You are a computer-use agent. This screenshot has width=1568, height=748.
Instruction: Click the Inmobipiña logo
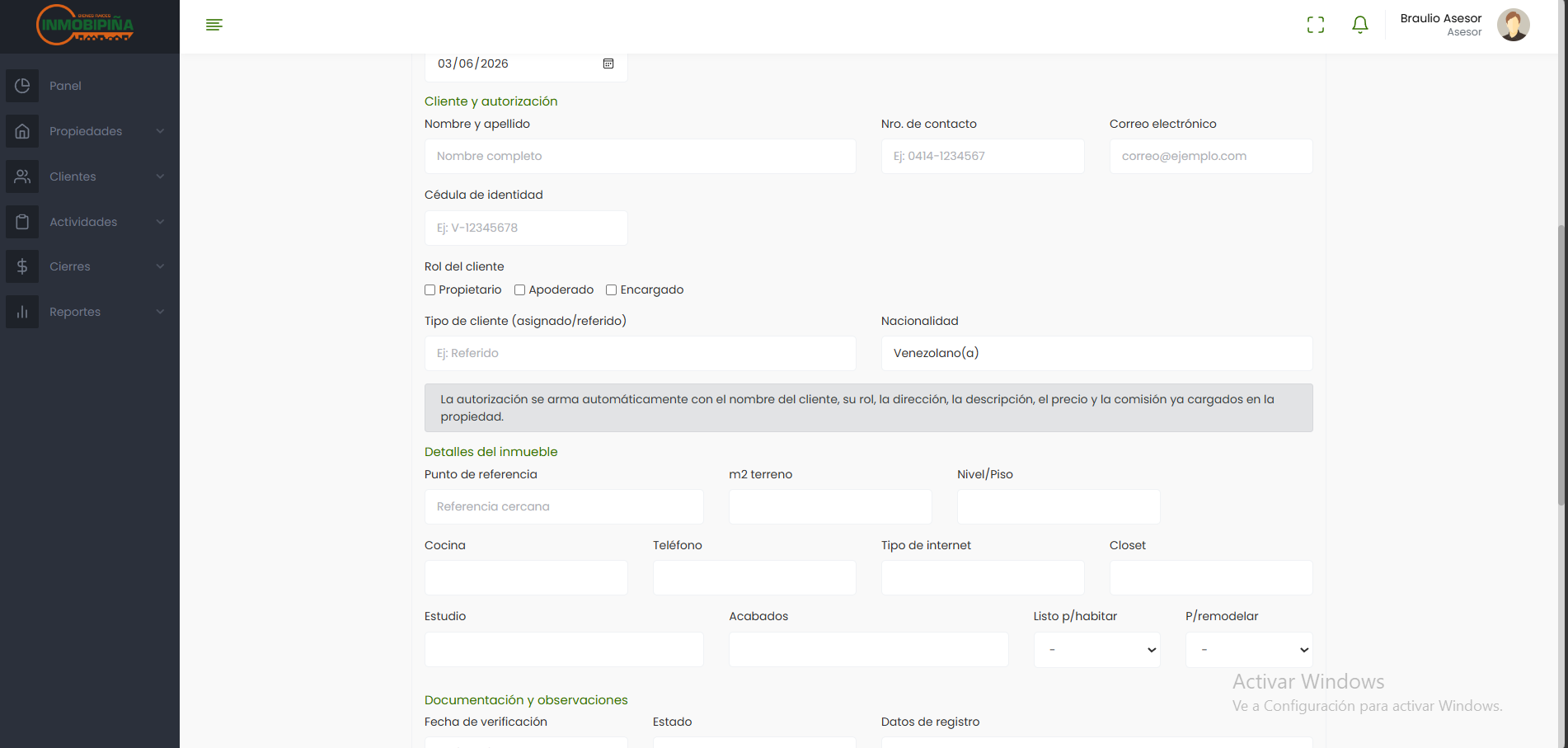85,25
